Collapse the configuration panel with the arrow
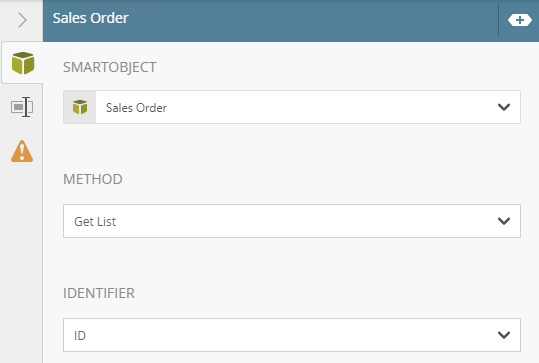Image resolution: width=539 pixels, height=363 pixels. coord(22,20)
